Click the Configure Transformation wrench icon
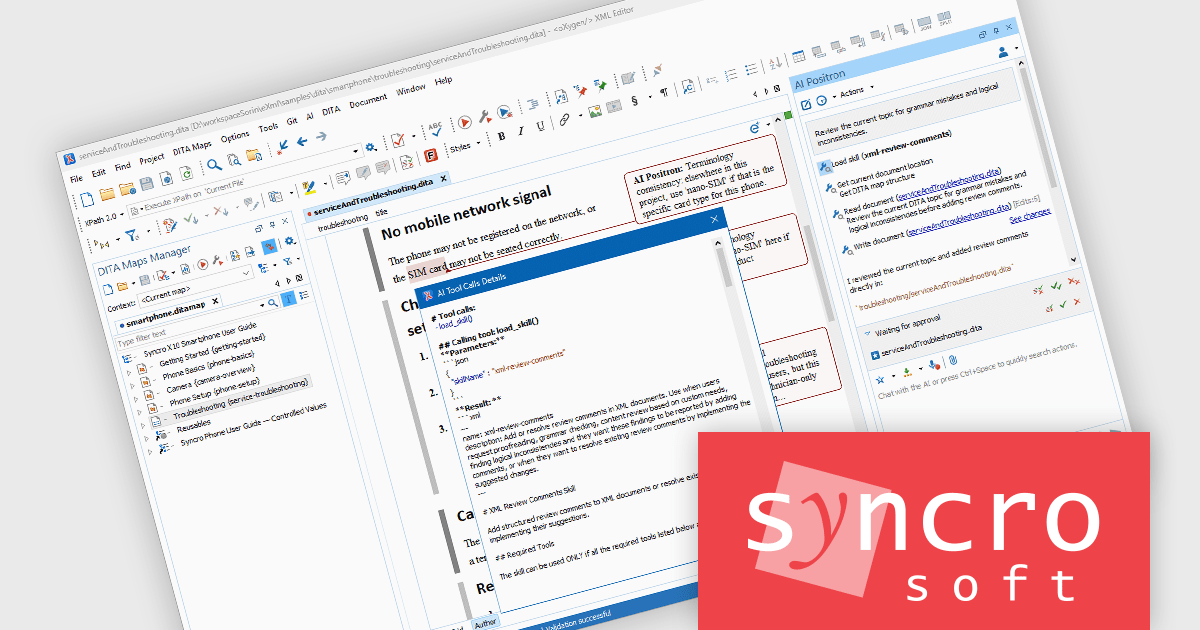 pos(485,118)
